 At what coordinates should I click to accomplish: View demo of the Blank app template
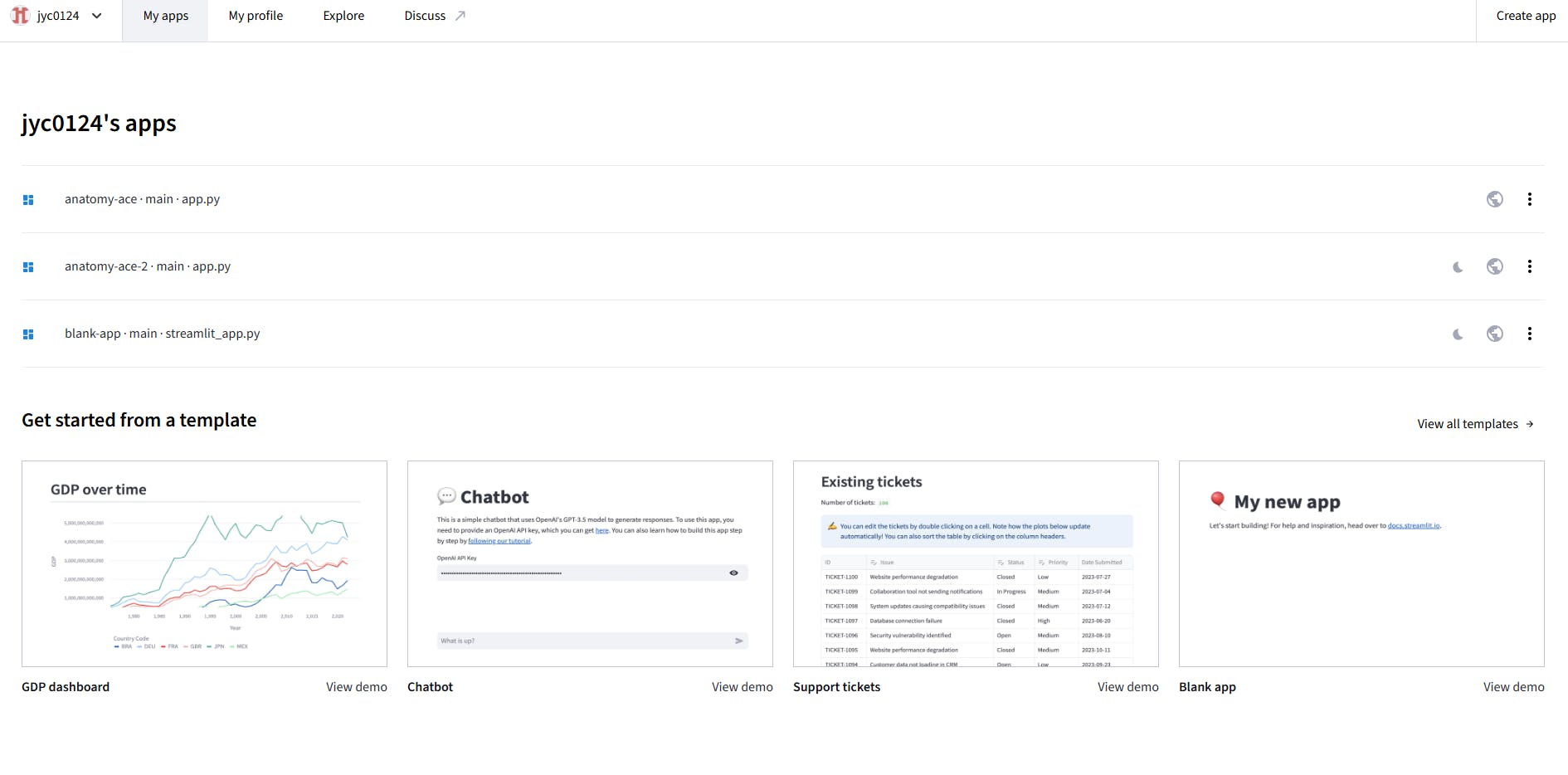coord(1514,687)
